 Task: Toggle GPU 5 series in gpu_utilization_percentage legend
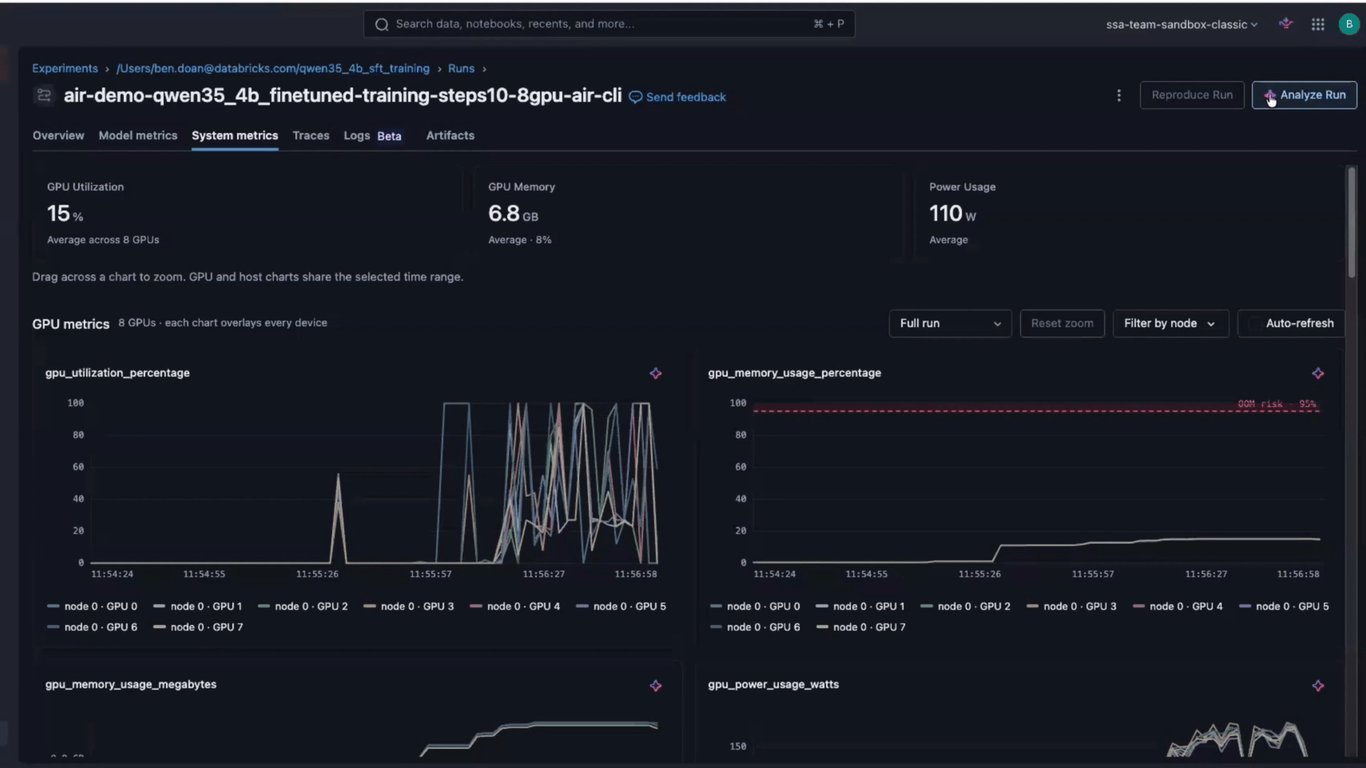(x=620, y=606)
